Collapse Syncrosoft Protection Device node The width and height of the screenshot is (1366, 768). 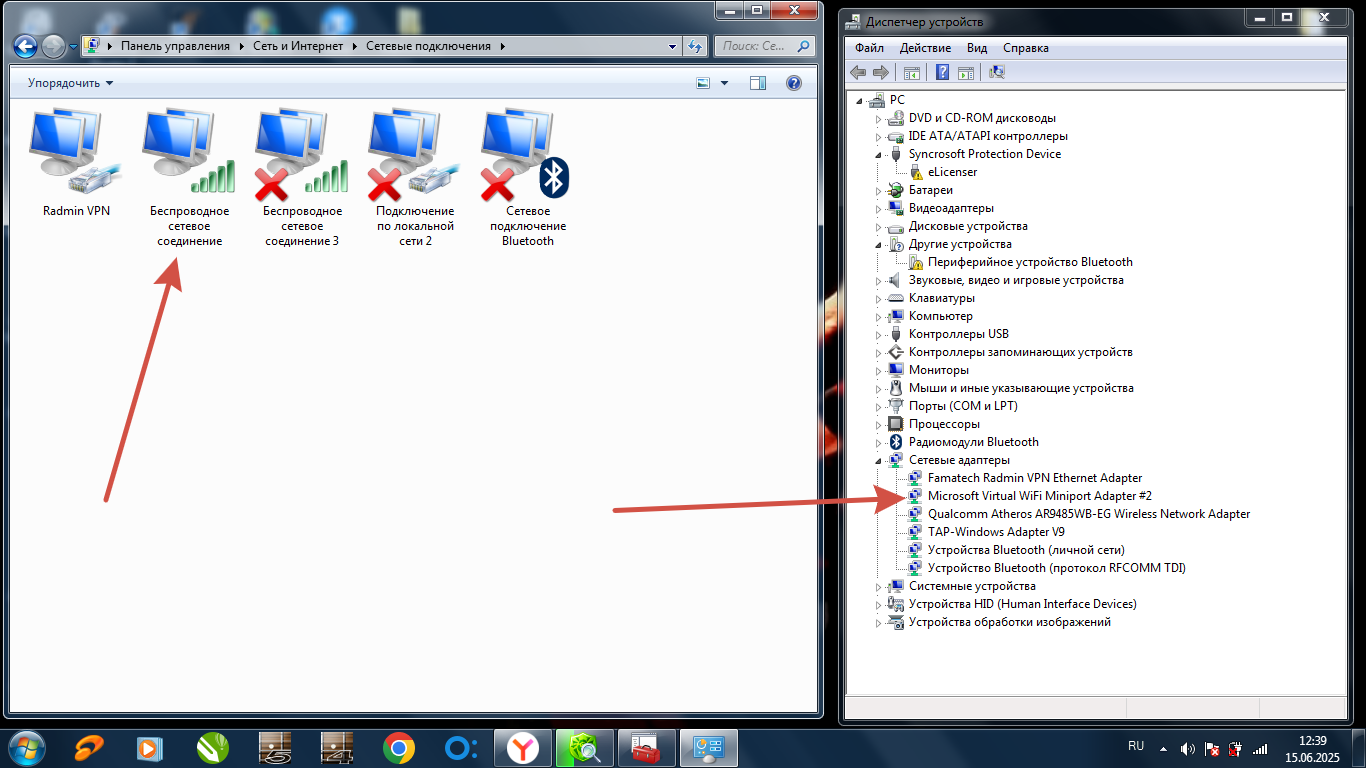click(x=879, y=154)
